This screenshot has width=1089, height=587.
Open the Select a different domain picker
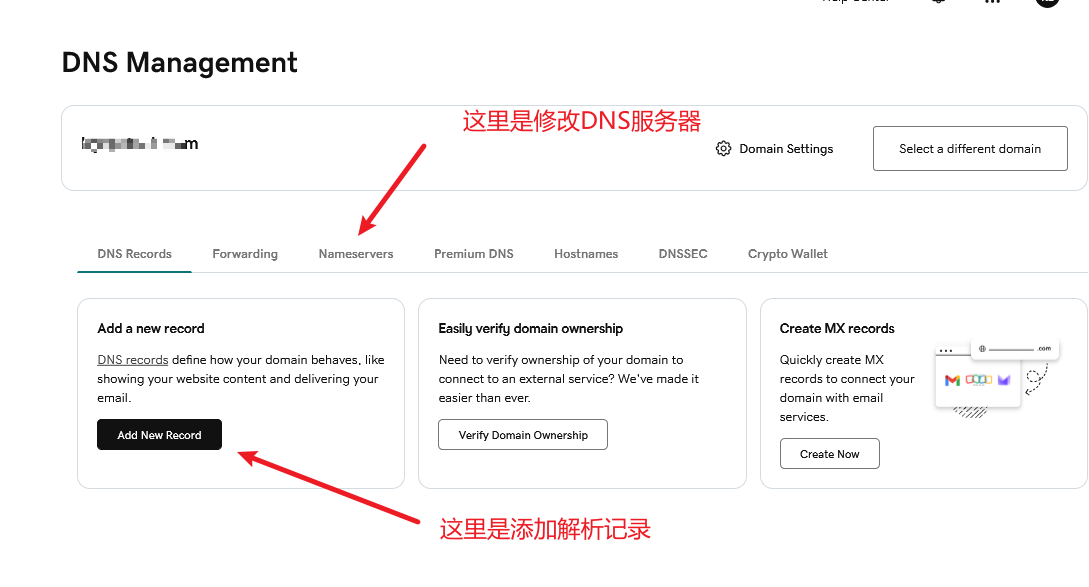click(x=969, y=149)
